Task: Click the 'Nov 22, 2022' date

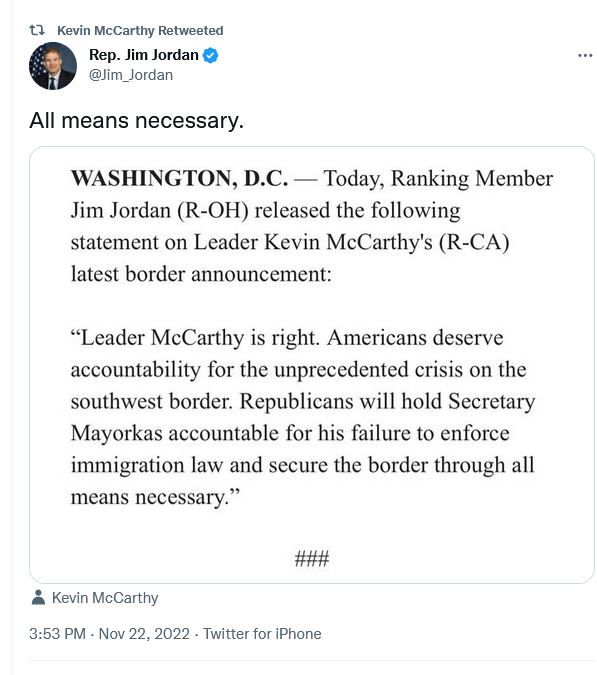Action: (144, 634)
